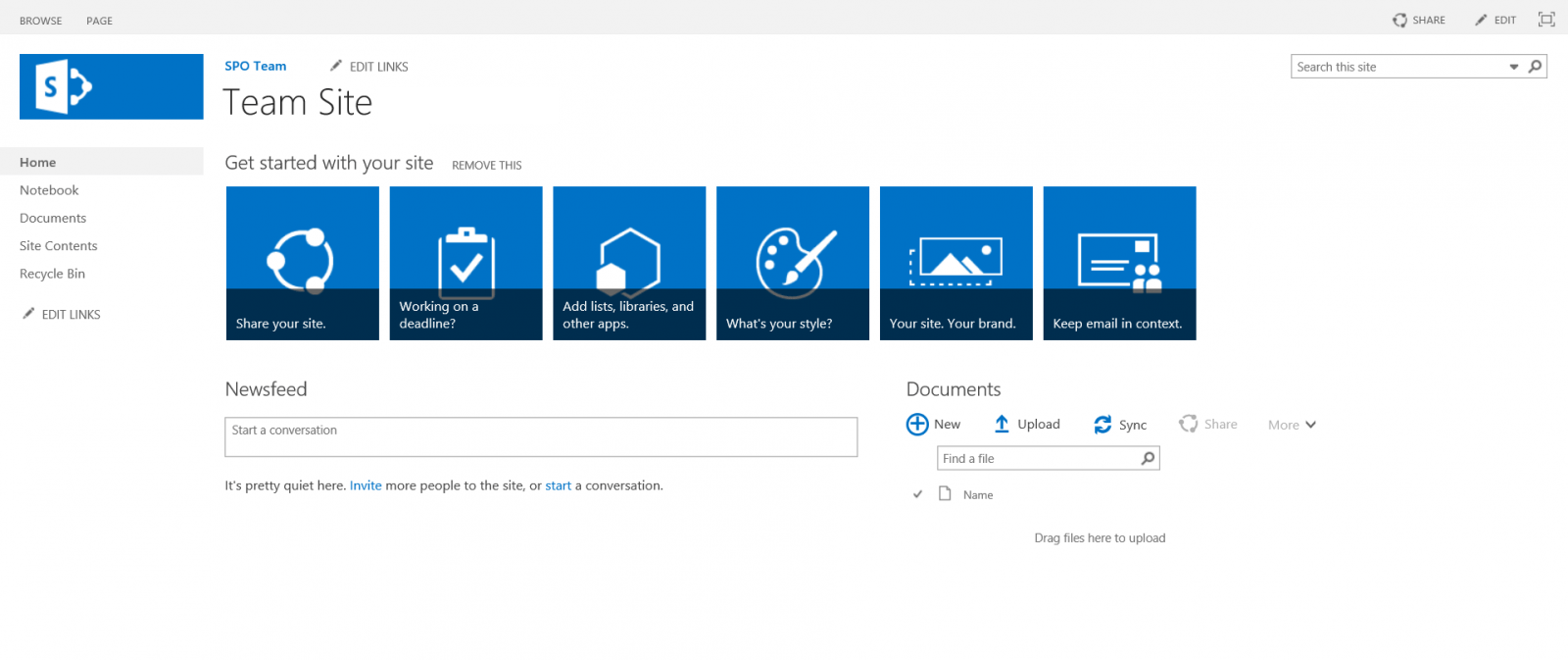This screenshot has width=1568, height=660.
Task: Toggle focus on content fullscreen icon
Action: 1546,20
